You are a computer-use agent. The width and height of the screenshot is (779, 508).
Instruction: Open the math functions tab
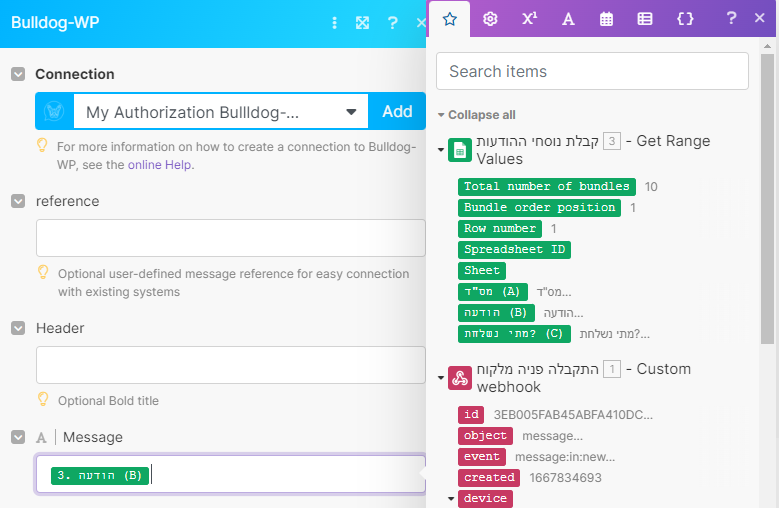529,19
